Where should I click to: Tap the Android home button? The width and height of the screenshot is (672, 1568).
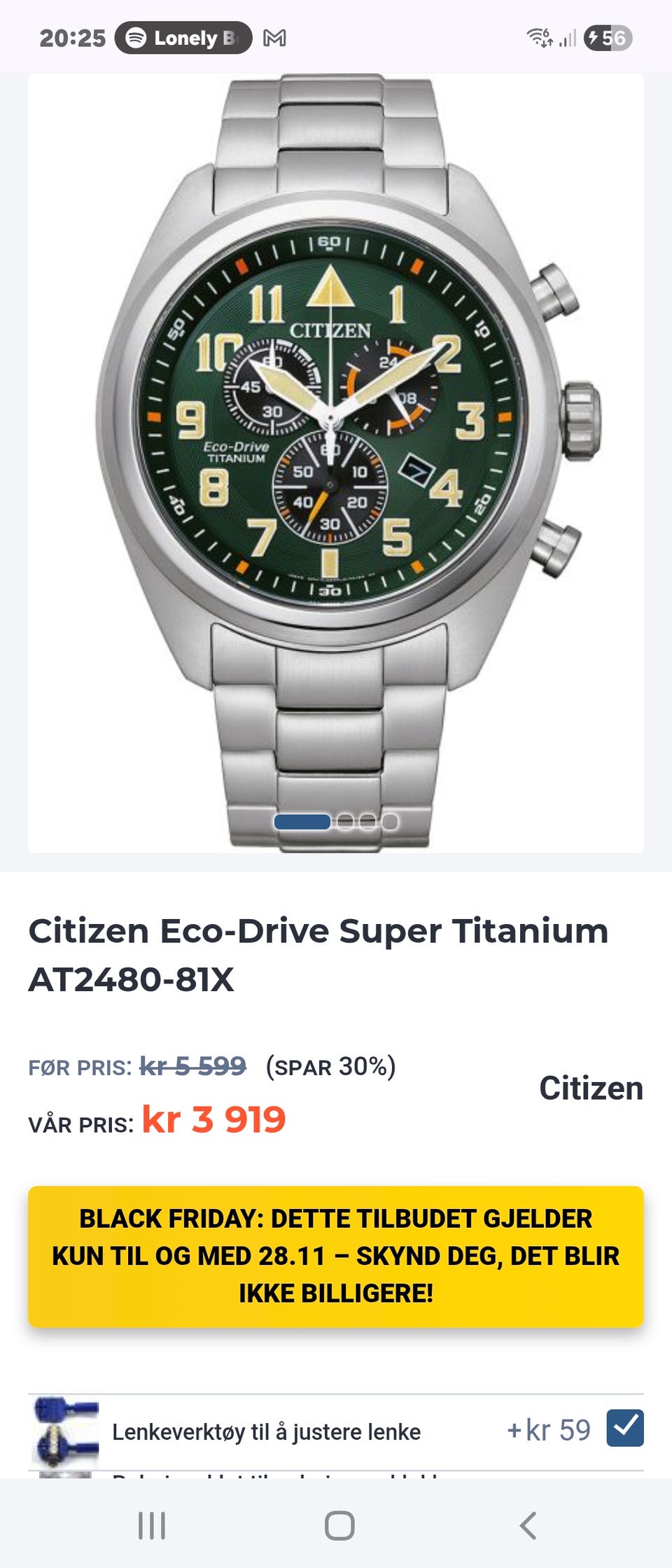(x=339, y=1525)
